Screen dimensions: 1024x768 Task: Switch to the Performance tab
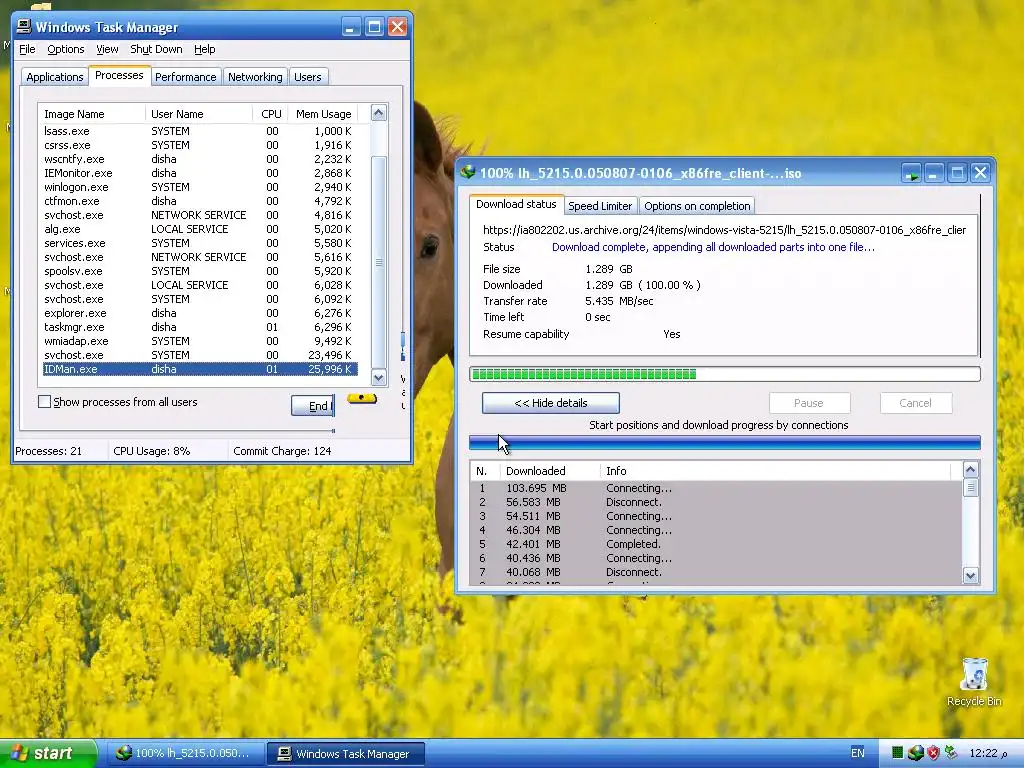point(185,77)
